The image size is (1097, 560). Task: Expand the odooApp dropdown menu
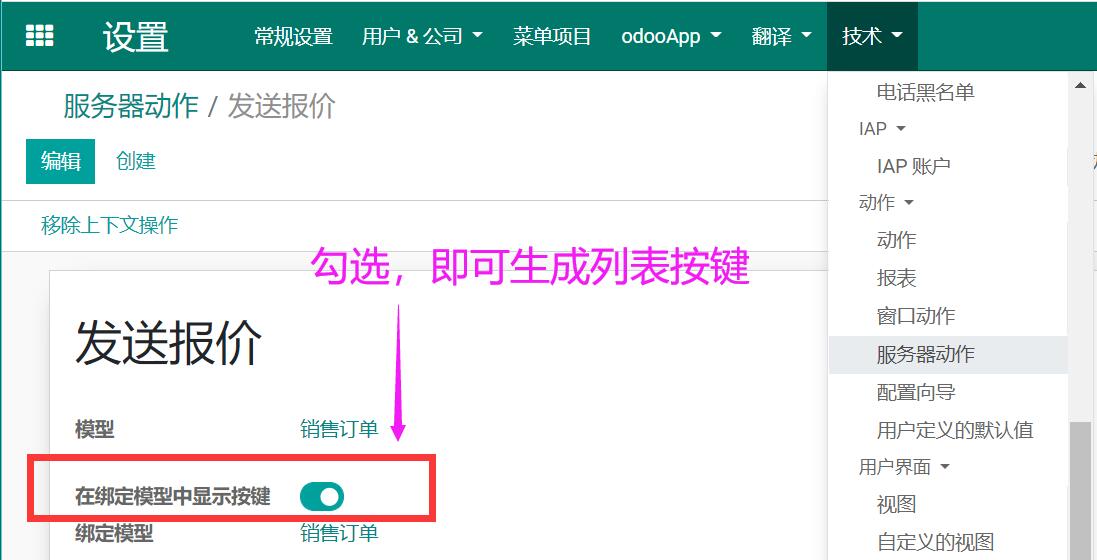671,36
